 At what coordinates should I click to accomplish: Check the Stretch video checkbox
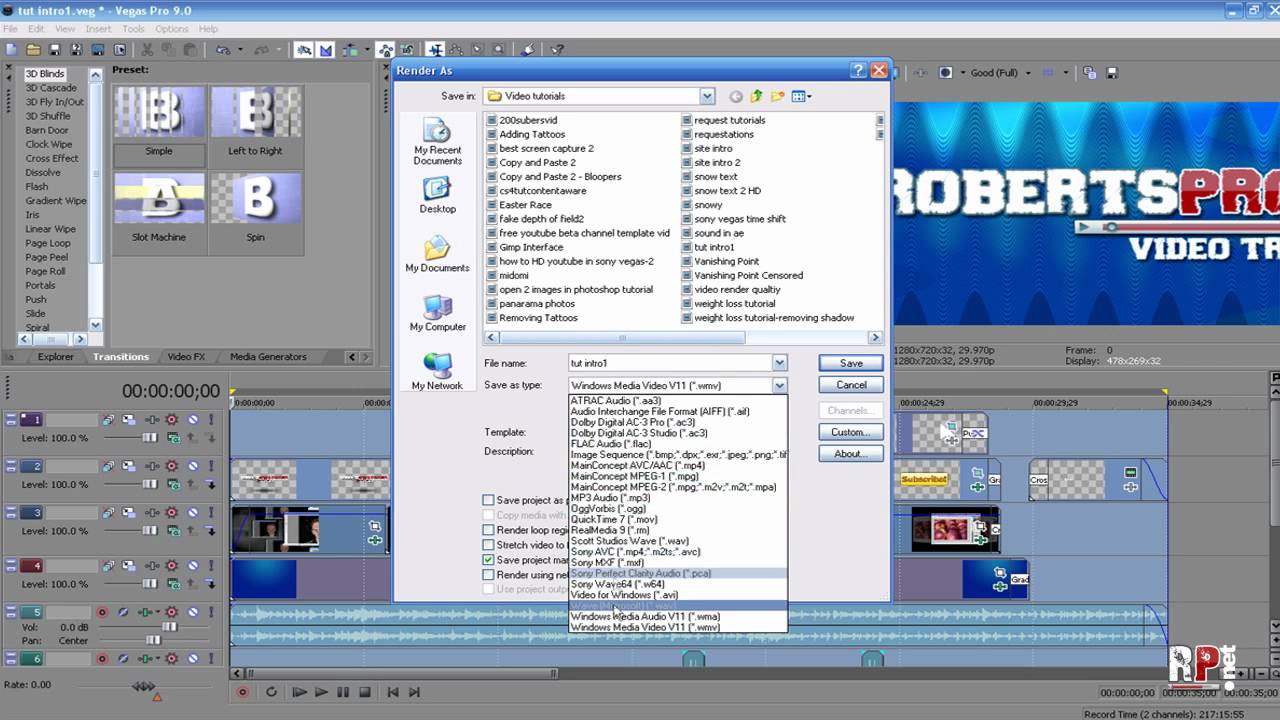point(489,545)
